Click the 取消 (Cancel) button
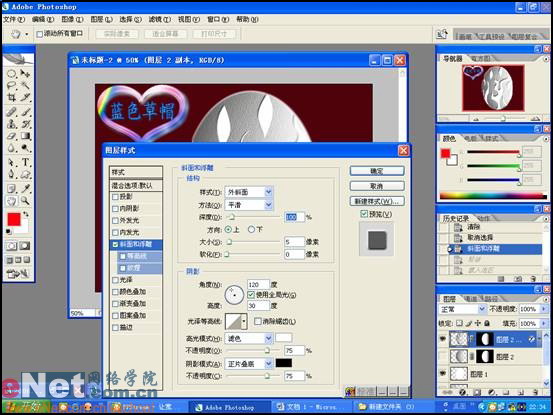Viewport: 553px width, 415px height. [377, 186]
